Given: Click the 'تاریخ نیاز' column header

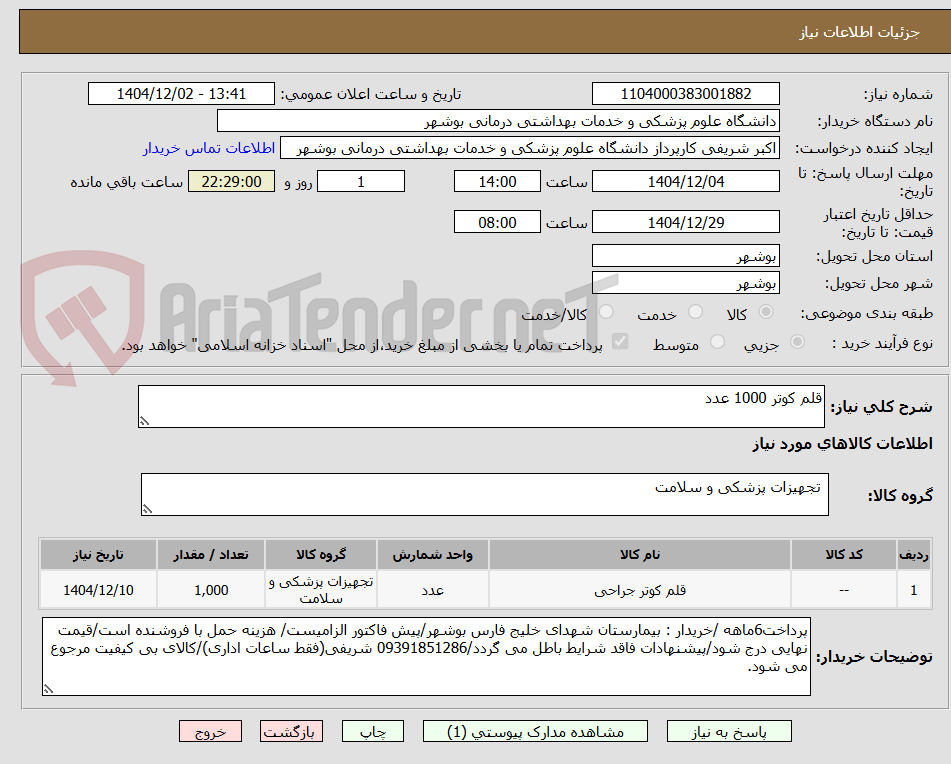Looking at the screenshot, I should click(x=98, y=555).
